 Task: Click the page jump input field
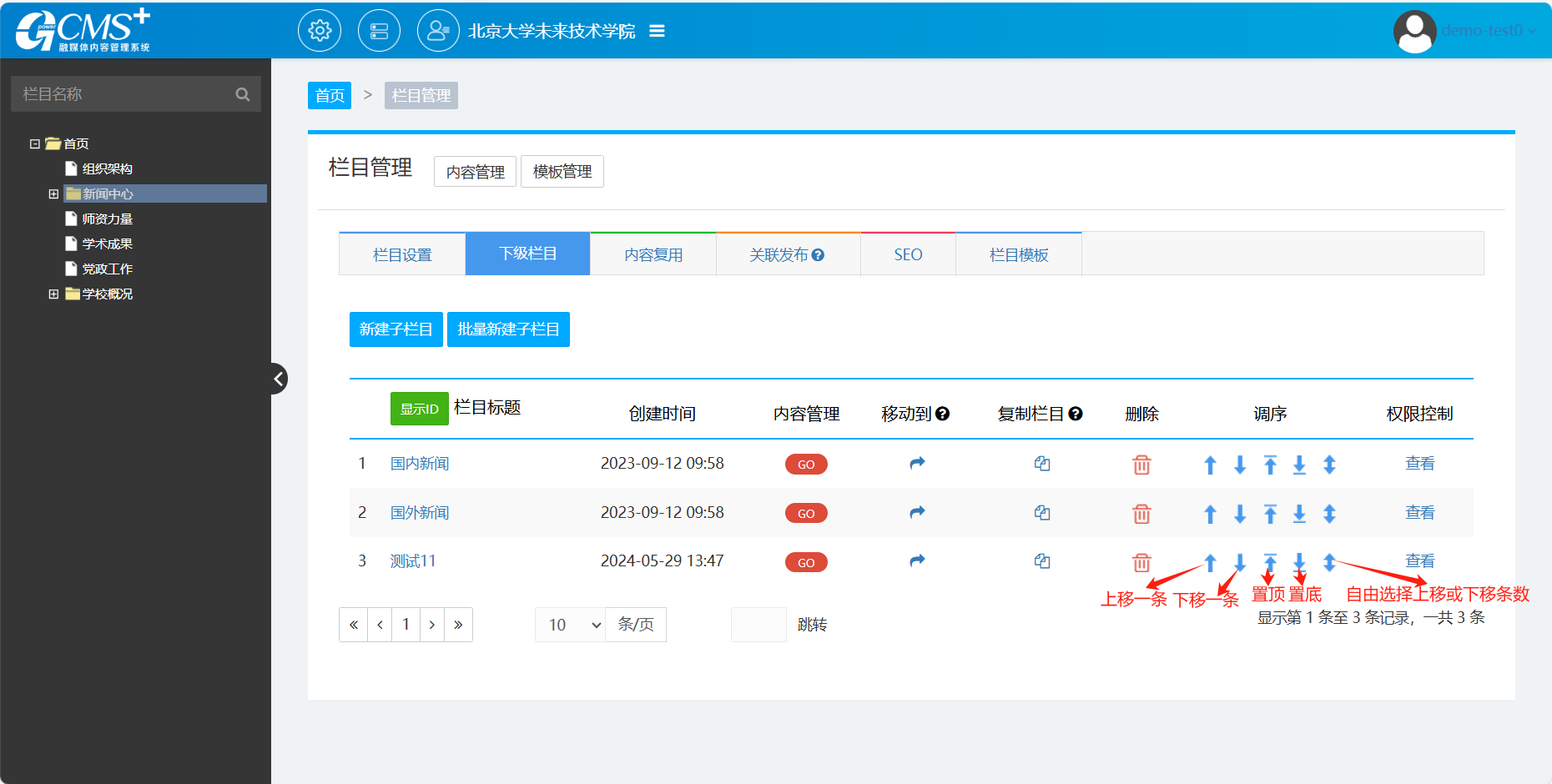[x=758, y=625]
